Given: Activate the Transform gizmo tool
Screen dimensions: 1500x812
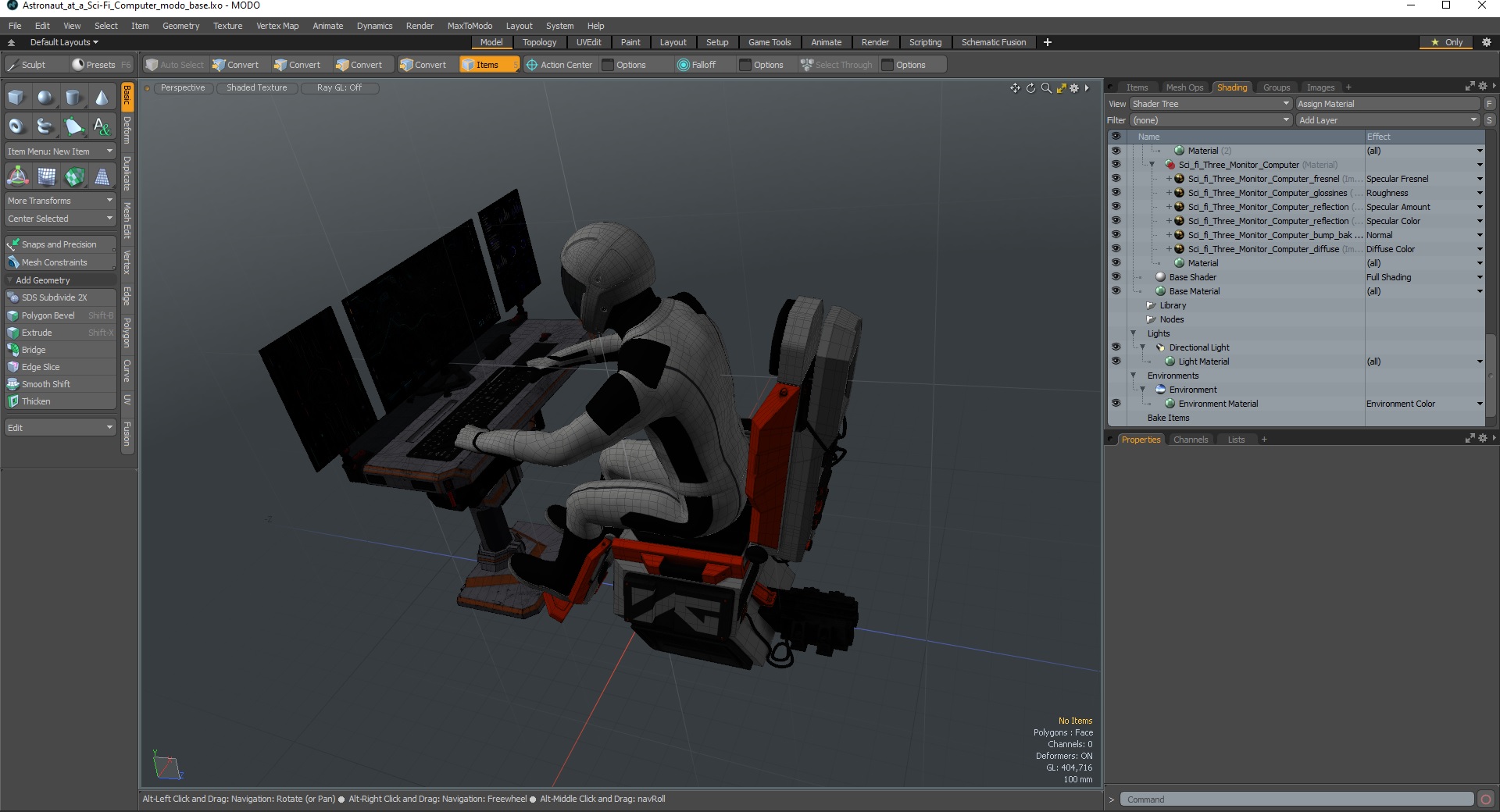Looking at the screenshot, I should [x=17, y=176].
